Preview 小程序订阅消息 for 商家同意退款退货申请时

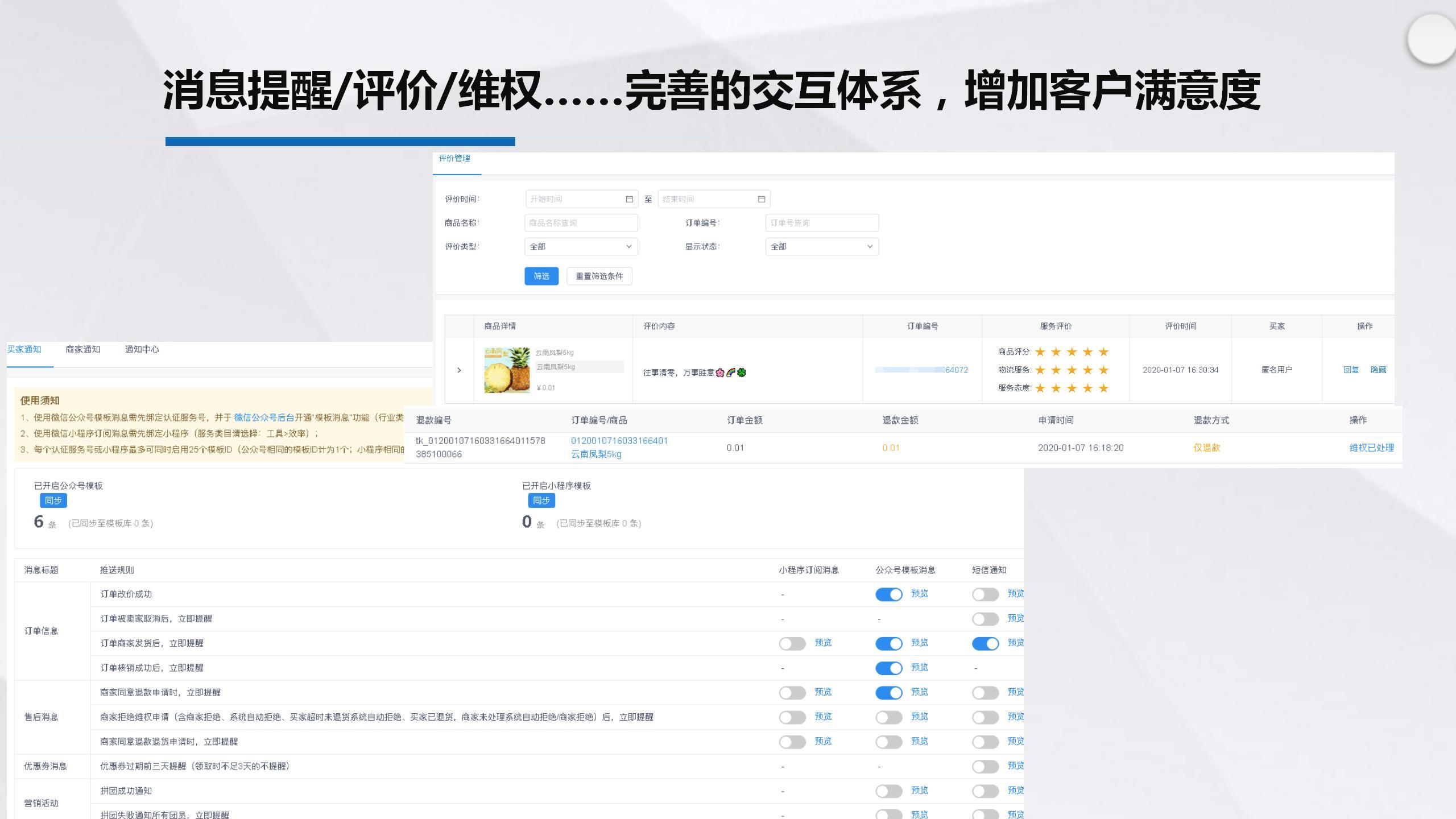pos(823,741)
